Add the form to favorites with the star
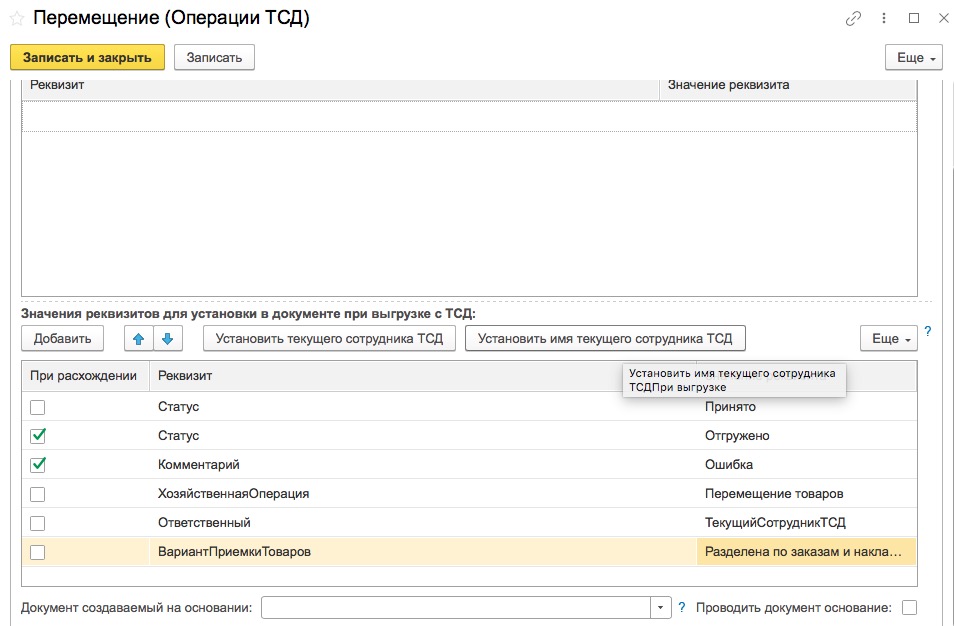The height and width of the screenshot is (626, 954). pos(17,19)
